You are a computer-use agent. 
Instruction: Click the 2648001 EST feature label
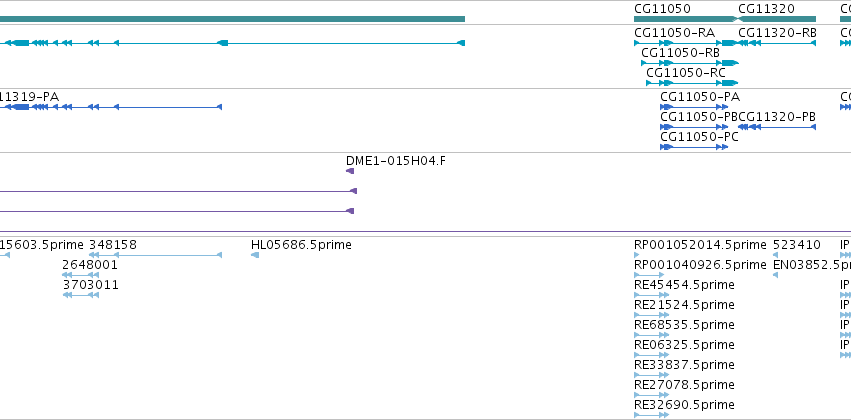[90, 265]
